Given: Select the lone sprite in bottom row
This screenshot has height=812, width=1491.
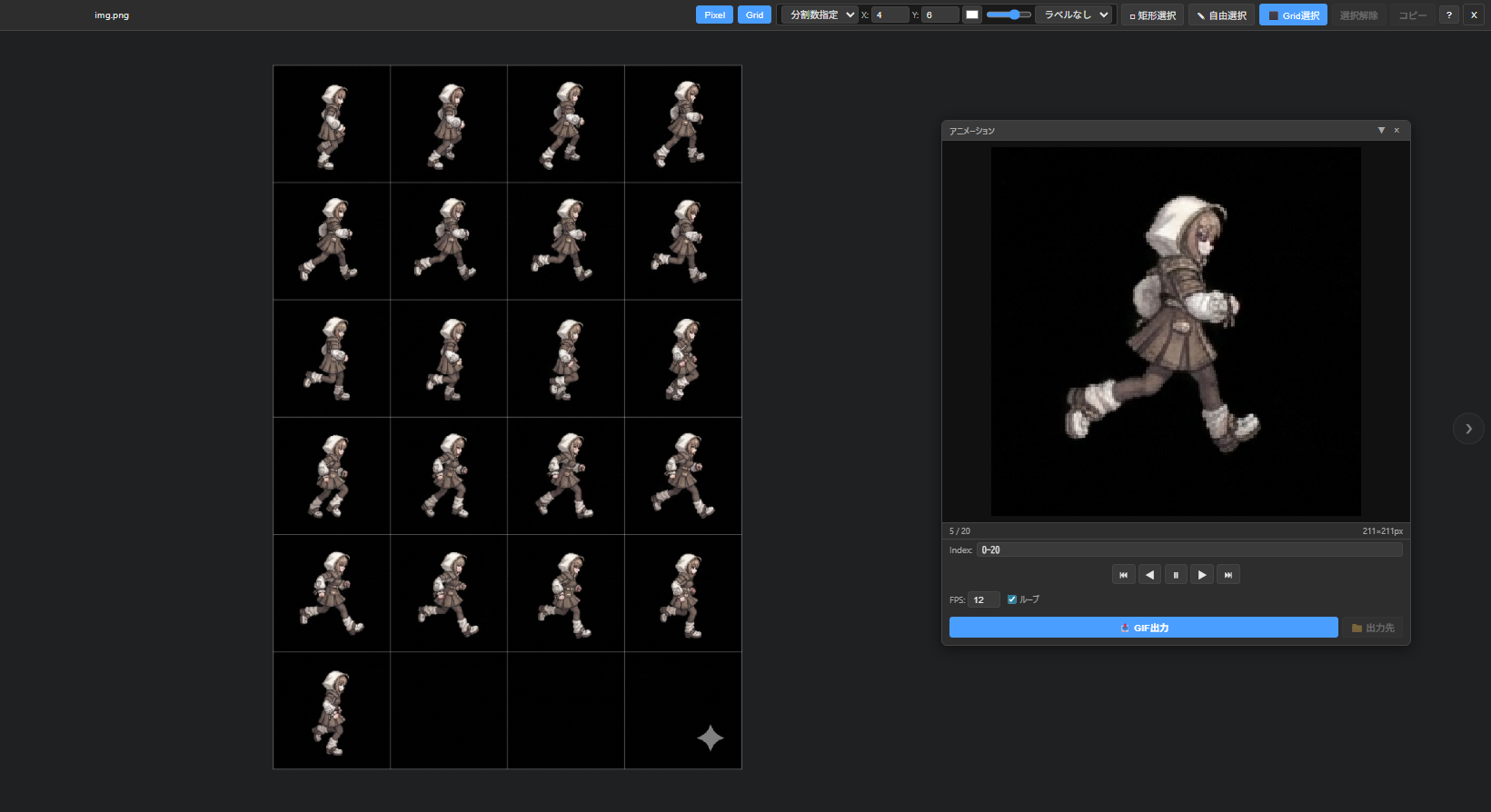Looking at the screenshot, I should coord(332,710).
